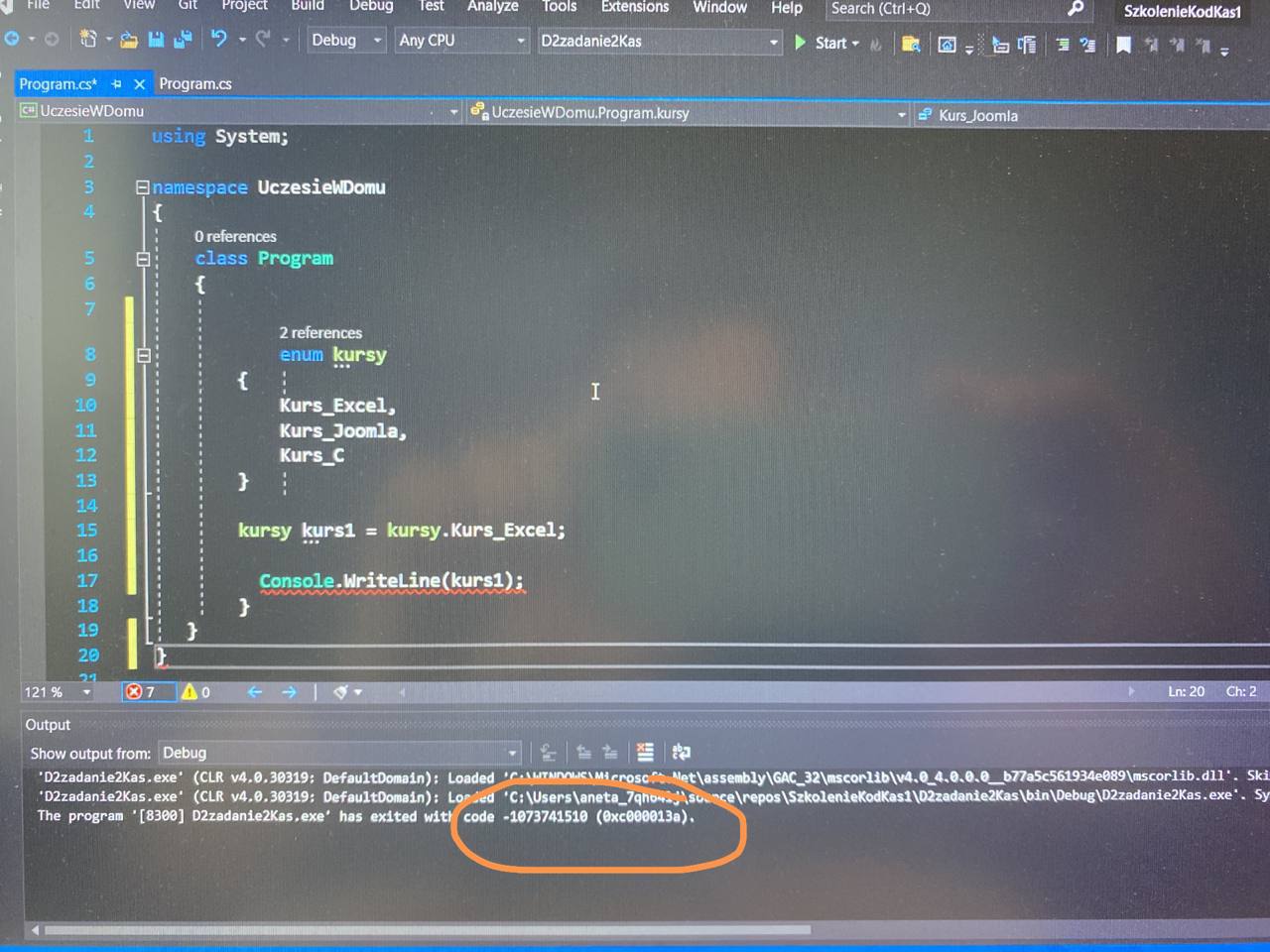Toggle pin on Program.cs* tab
The height and width of the screenshot is (952, 1270).
point(116,83)
